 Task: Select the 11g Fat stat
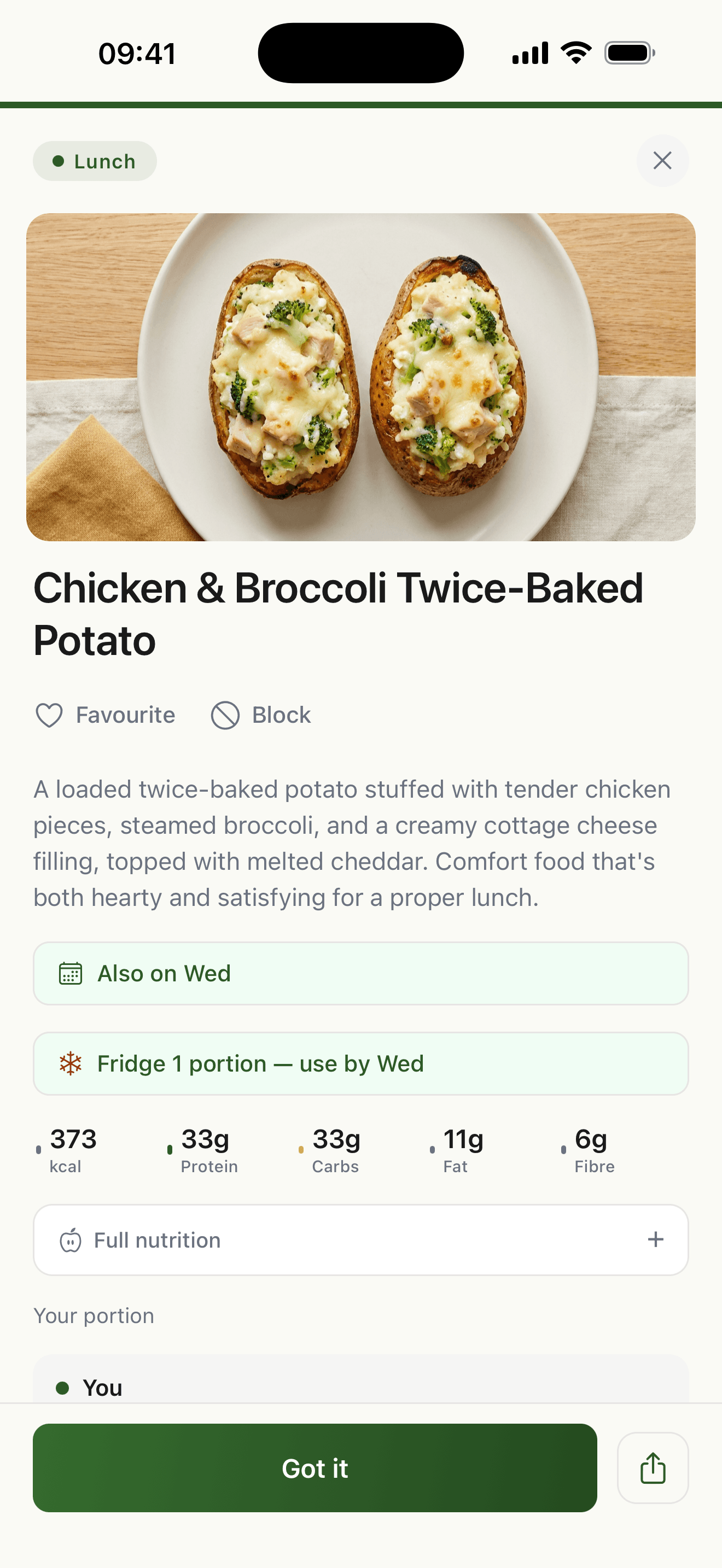(457, 1150)
